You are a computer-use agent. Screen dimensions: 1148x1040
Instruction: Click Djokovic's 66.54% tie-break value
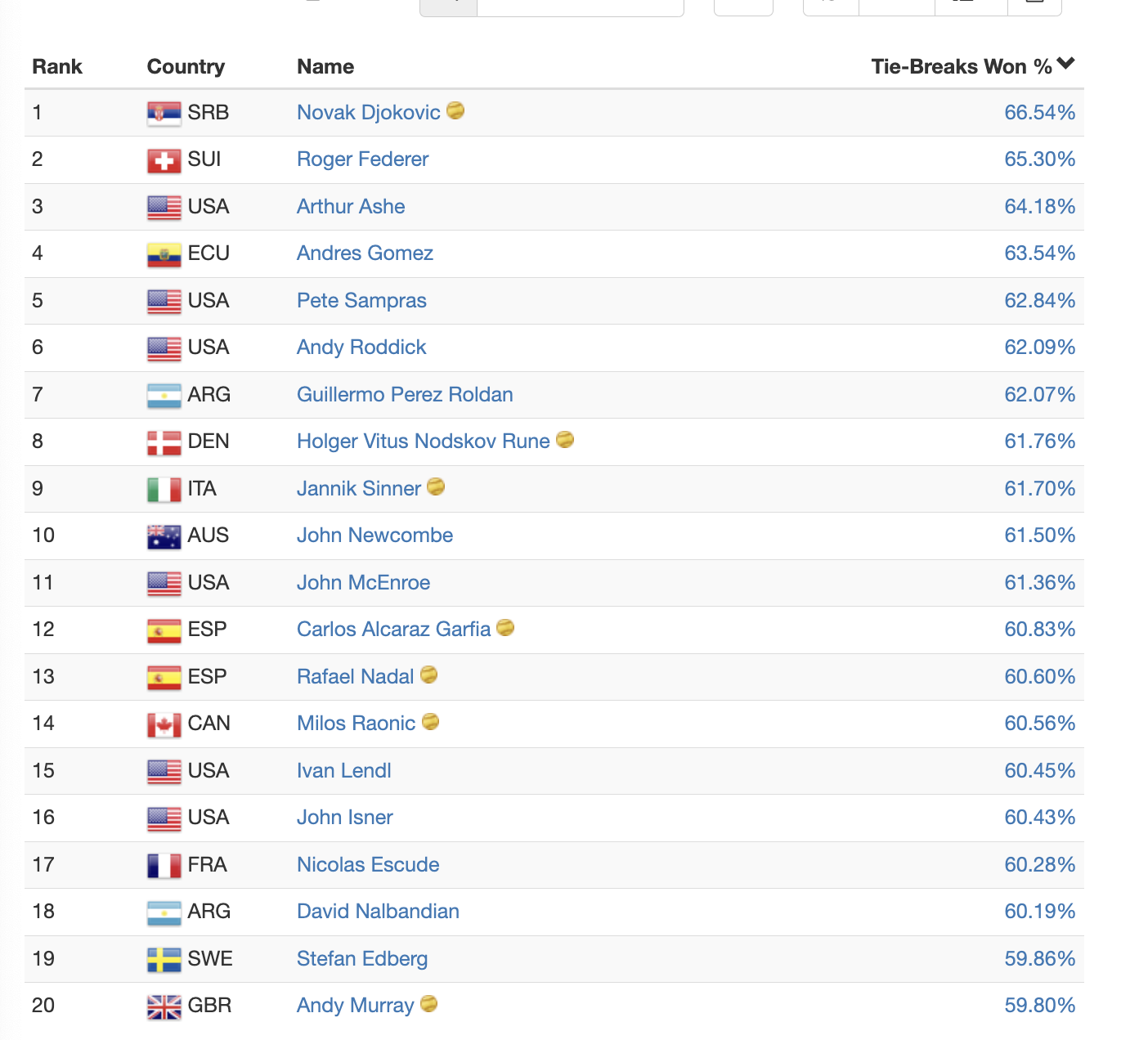[1039, 112]
